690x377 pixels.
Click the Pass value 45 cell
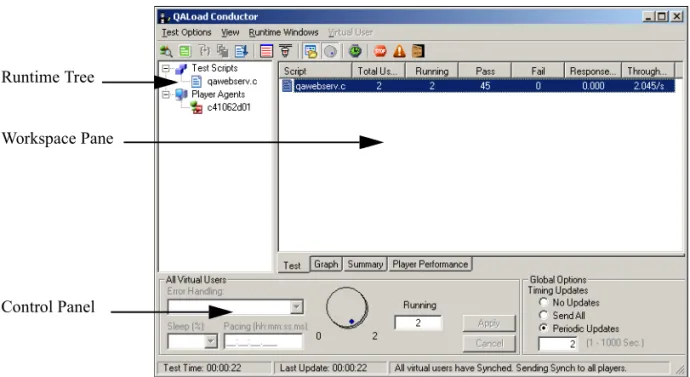[485, 86]
